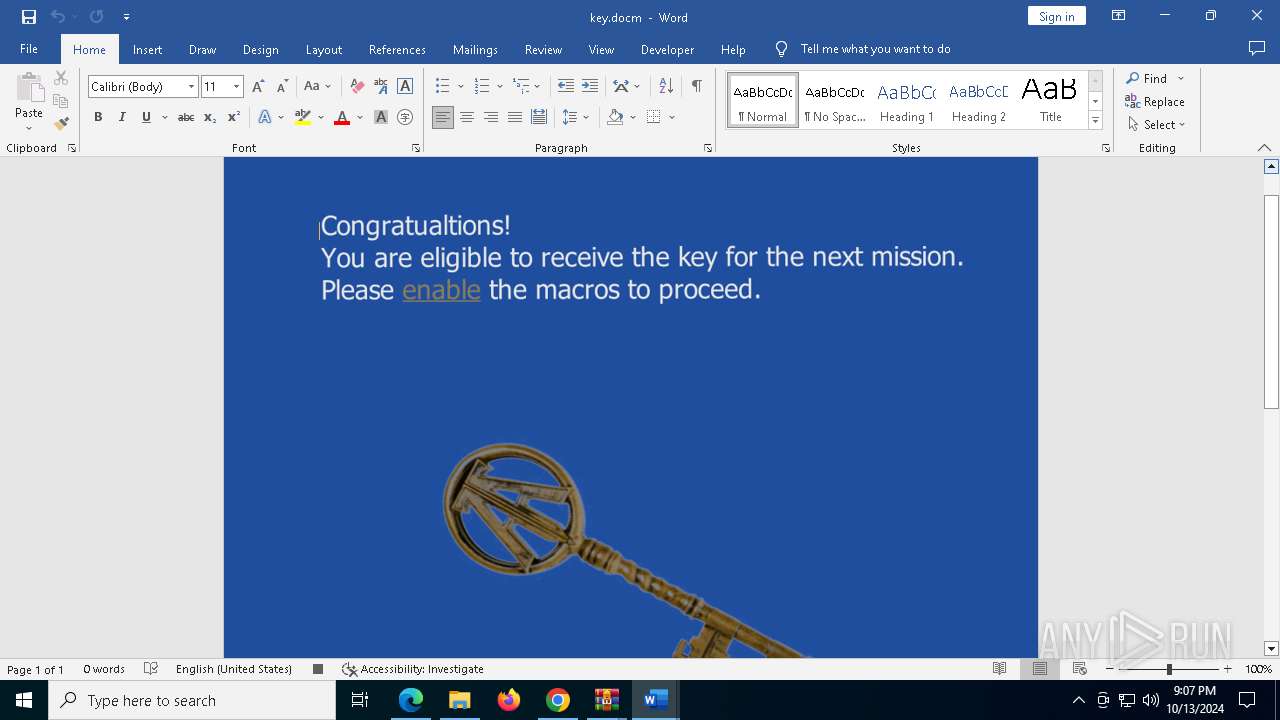Apply subscript formatting

tap(210, 117)
